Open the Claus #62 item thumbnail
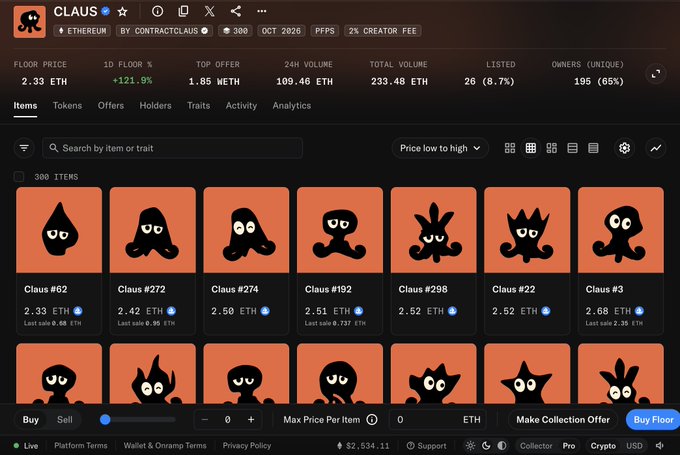The height and width of the screenshot is (455, 680). (59, 230)
